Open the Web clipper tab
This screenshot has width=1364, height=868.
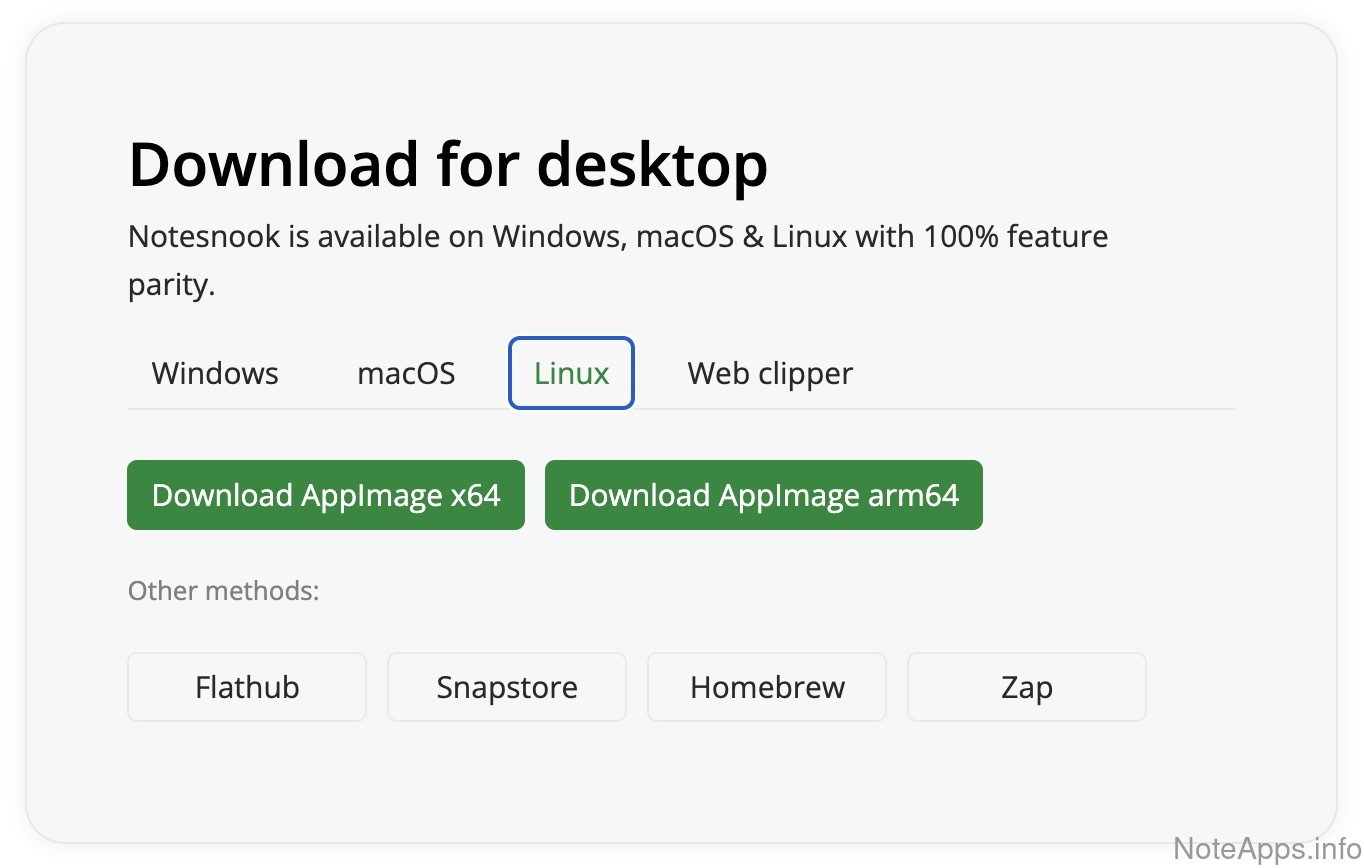coord(770,374)
